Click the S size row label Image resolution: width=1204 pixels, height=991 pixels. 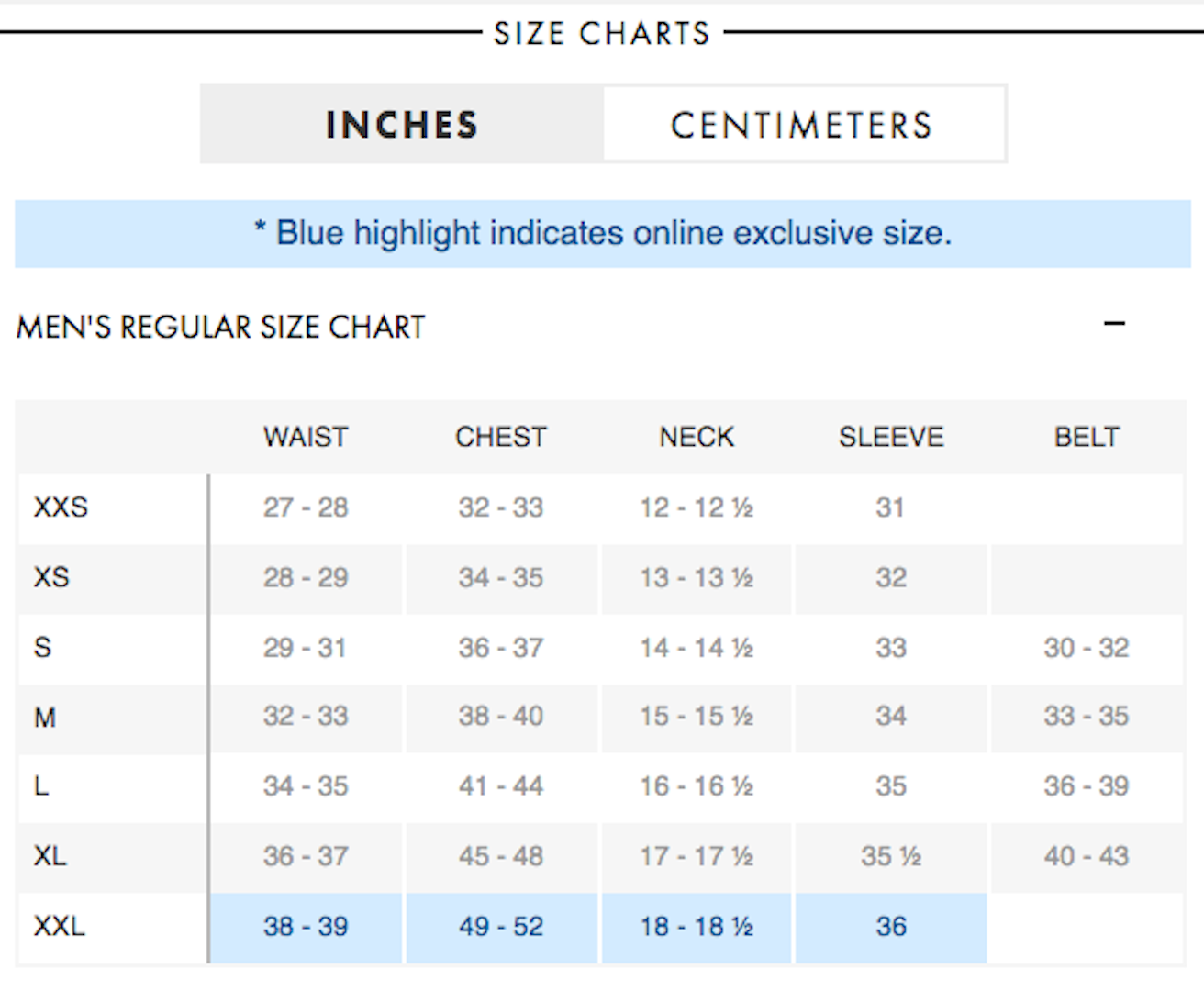(42, 648)
